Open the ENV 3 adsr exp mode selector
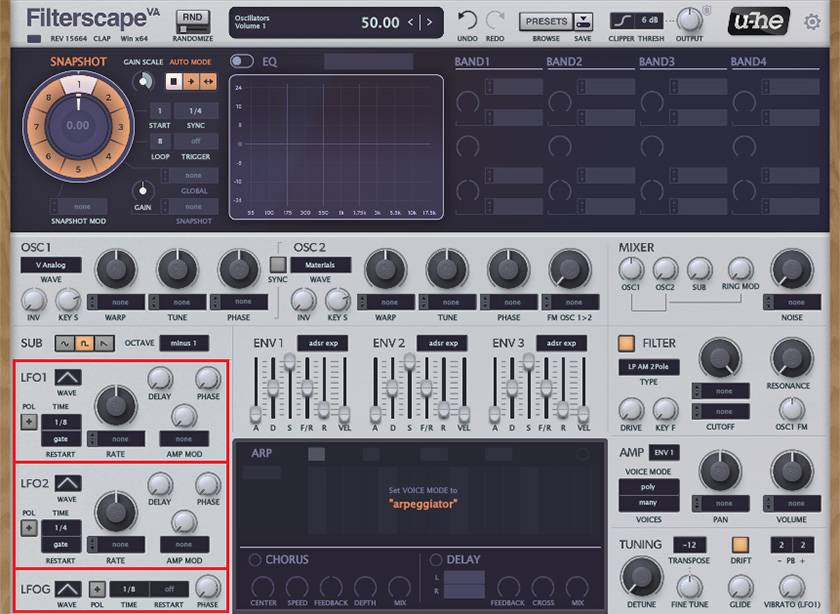The width and height of the screenshot is (840, 614). tap(561, 343)
